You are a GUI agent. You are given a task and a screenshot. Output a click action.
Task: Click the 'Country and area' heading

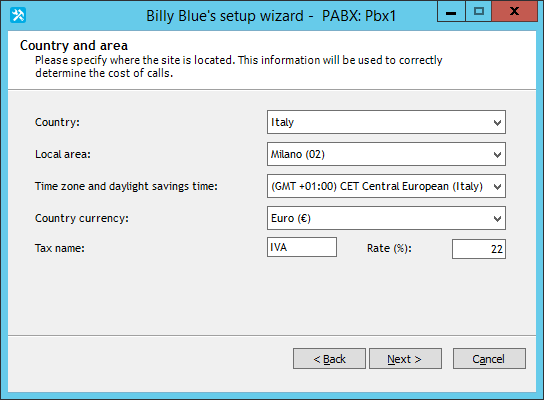point(74,45)
